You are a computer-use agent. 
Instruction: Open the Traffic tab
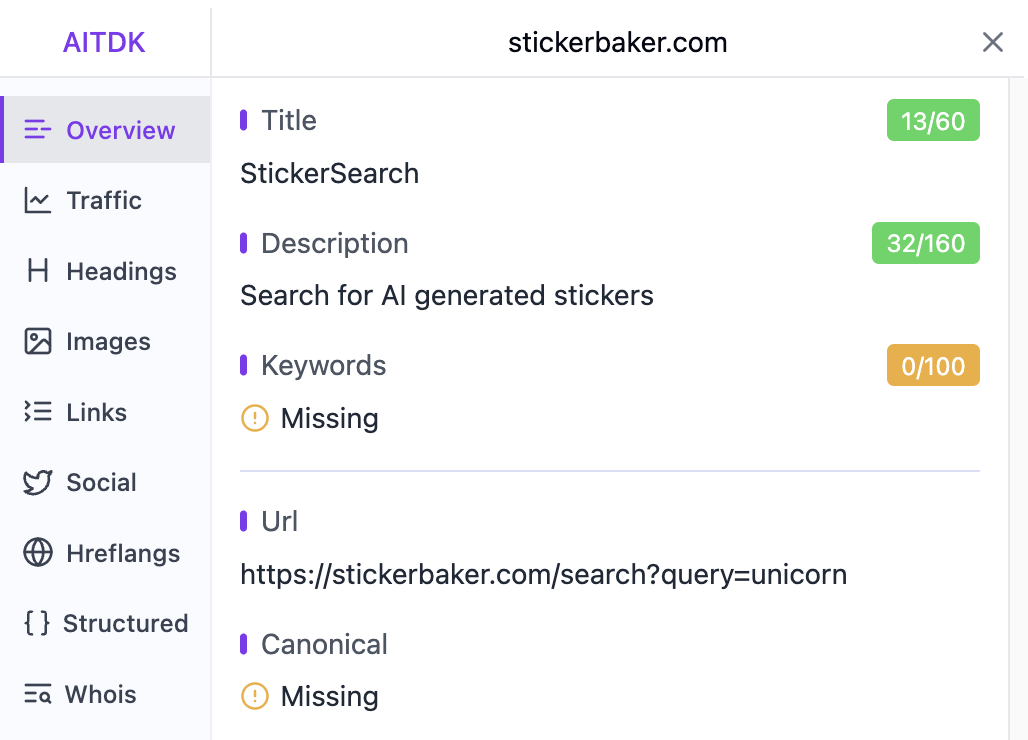(x=104, y=201)
